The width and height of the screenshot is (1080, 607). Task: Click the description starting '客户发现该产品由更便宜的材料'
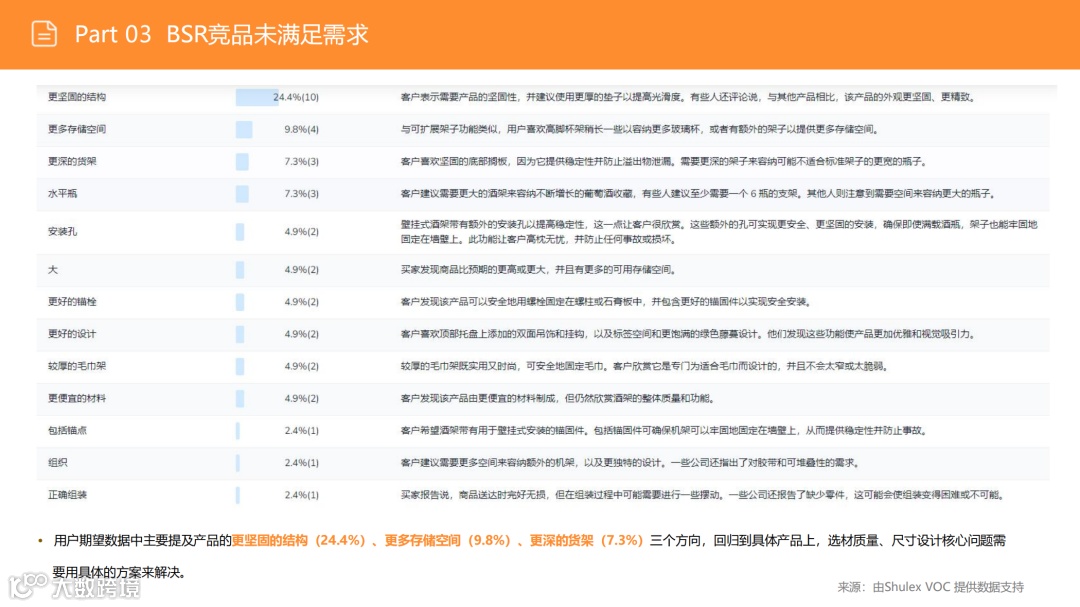point(558,398)
